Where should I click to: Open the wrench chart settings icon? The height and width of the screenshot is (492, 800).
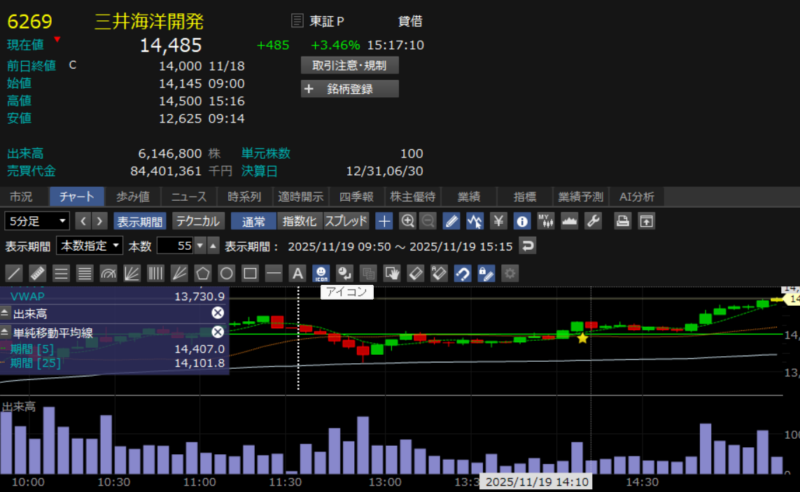tap(594, 221)
